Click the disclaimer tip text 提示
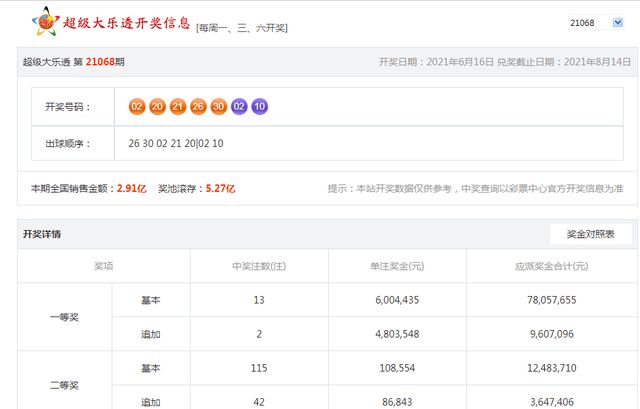640x409 pixels. (x=476, y=189)
